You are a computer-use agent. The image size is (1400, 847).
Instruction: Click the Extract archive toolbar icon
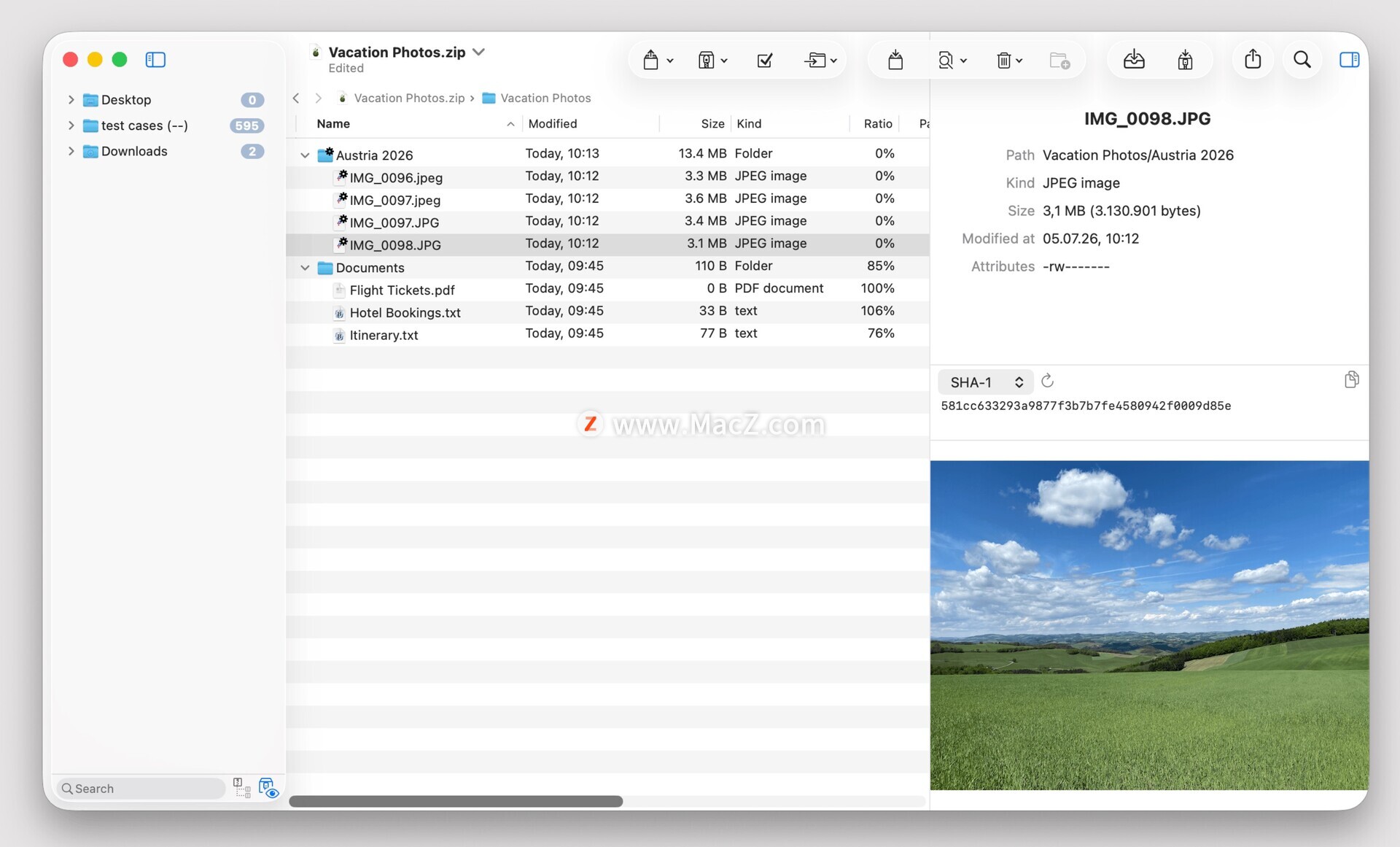click(x=705, y=60)
